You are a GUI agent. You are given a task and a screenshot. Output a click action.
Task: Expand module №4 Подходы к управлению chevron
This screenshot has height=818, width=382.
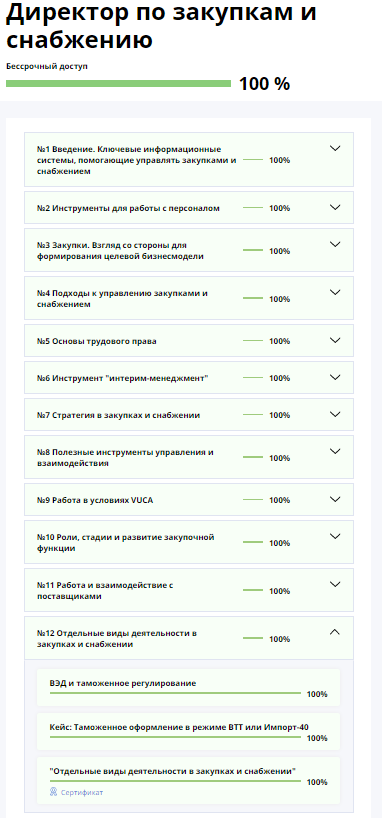point(336,292)
